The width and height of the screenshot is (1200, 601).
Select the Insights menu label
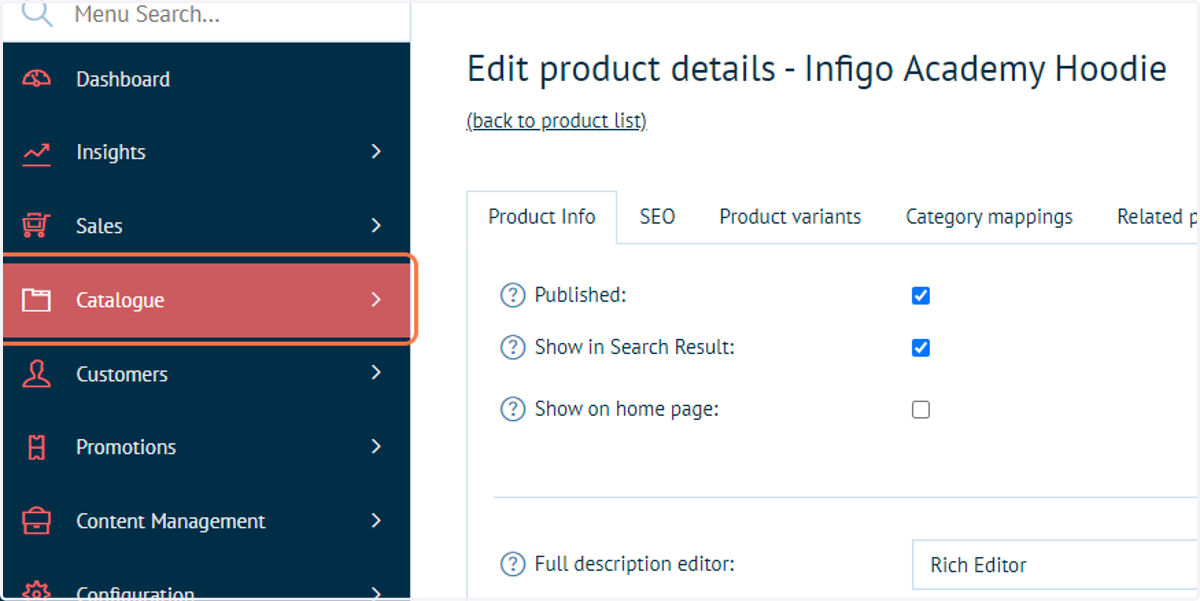click(x=111, y=152)
